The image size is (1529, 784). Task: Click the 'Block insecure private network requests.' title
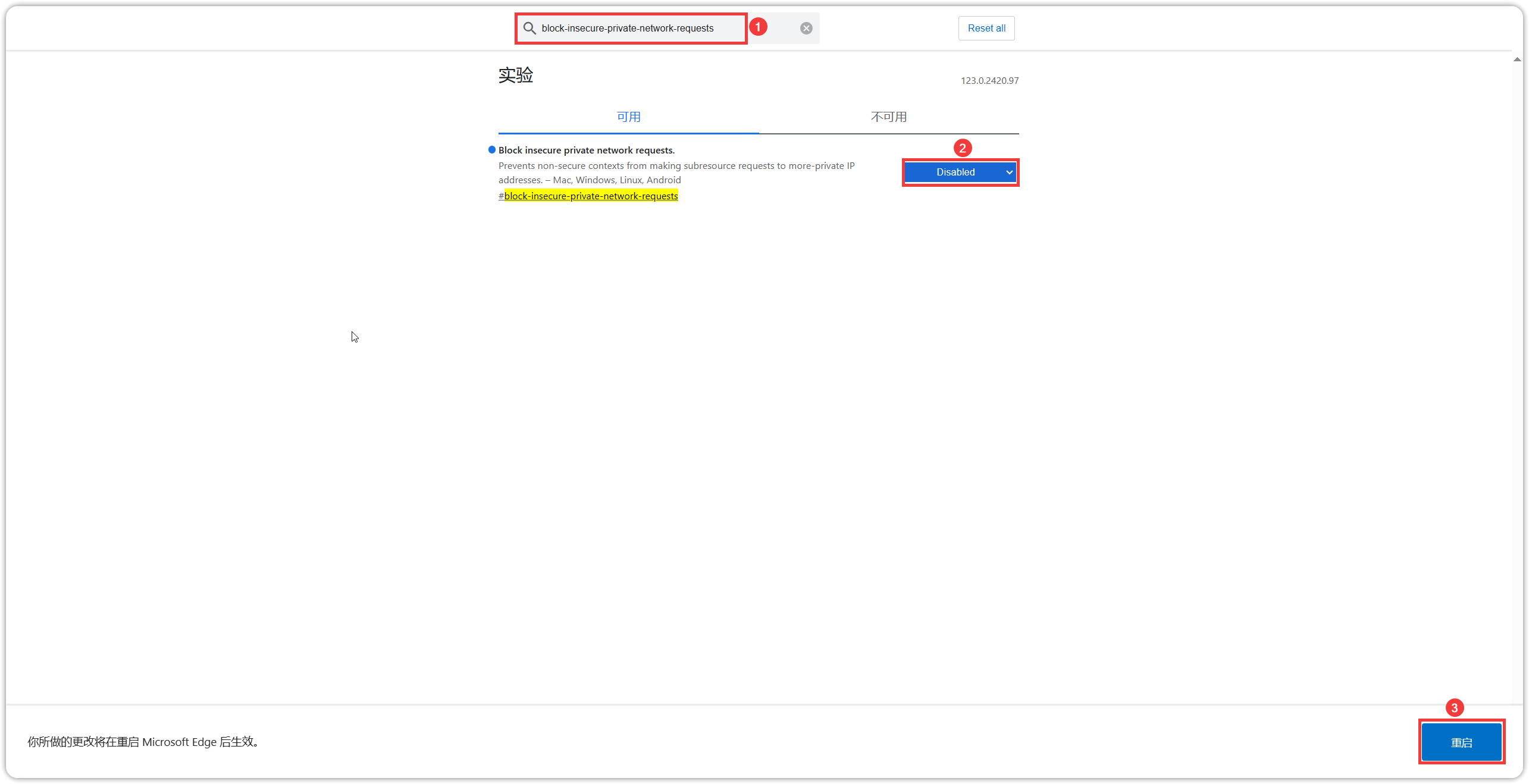click(587, 150)
